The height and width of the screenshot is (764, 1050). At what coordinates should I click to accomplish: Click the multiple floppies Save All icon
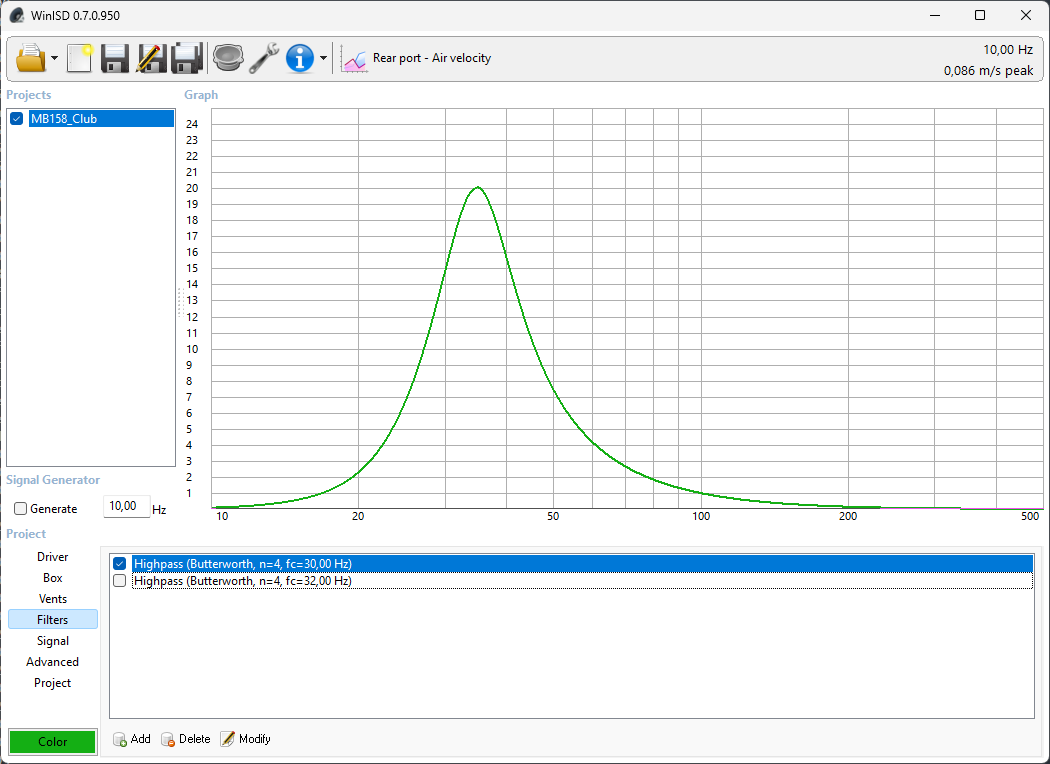tap(188, 58)
